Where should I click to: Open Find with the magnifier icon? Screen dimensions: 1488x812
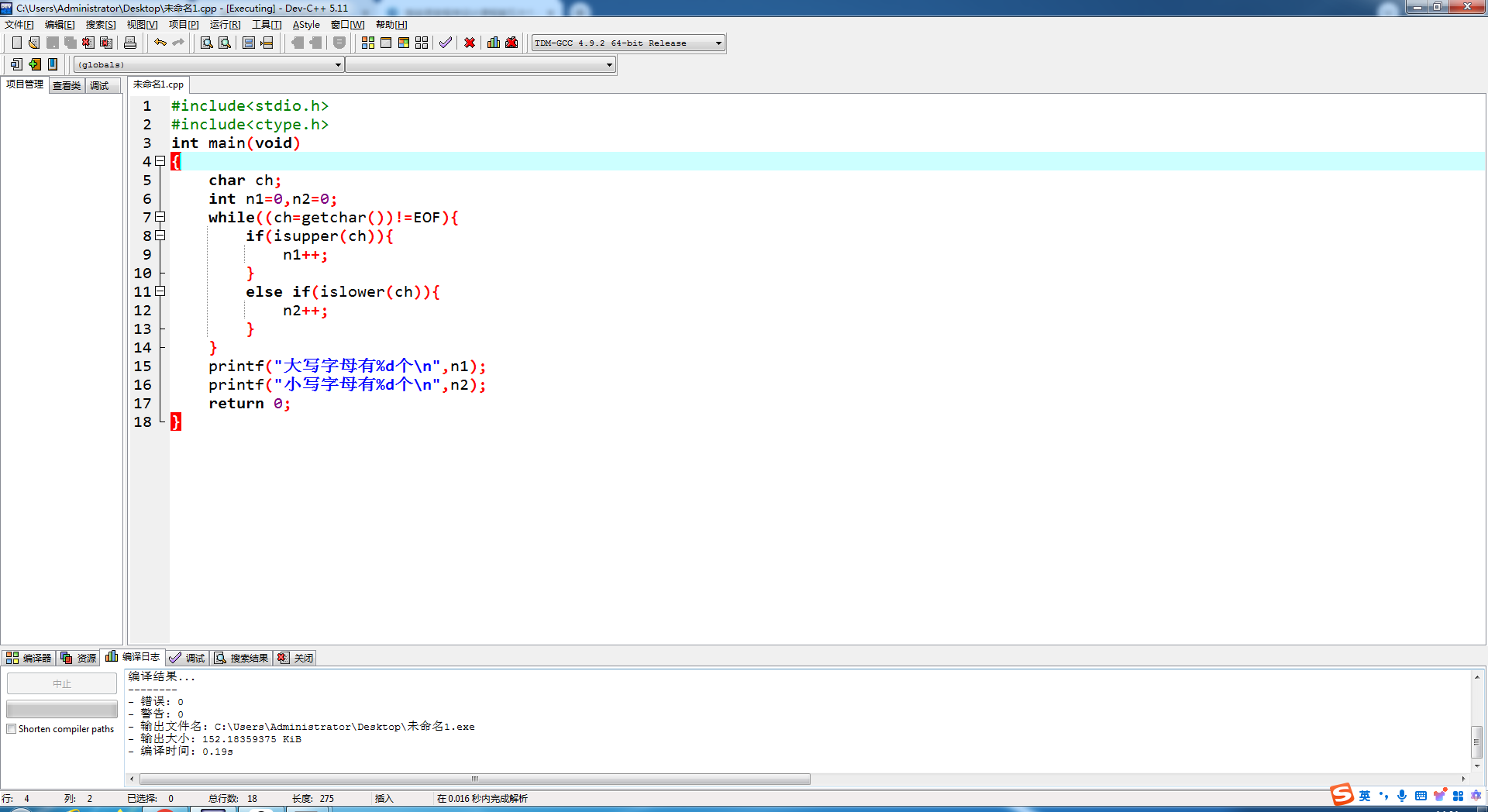[x=207, y=43]
